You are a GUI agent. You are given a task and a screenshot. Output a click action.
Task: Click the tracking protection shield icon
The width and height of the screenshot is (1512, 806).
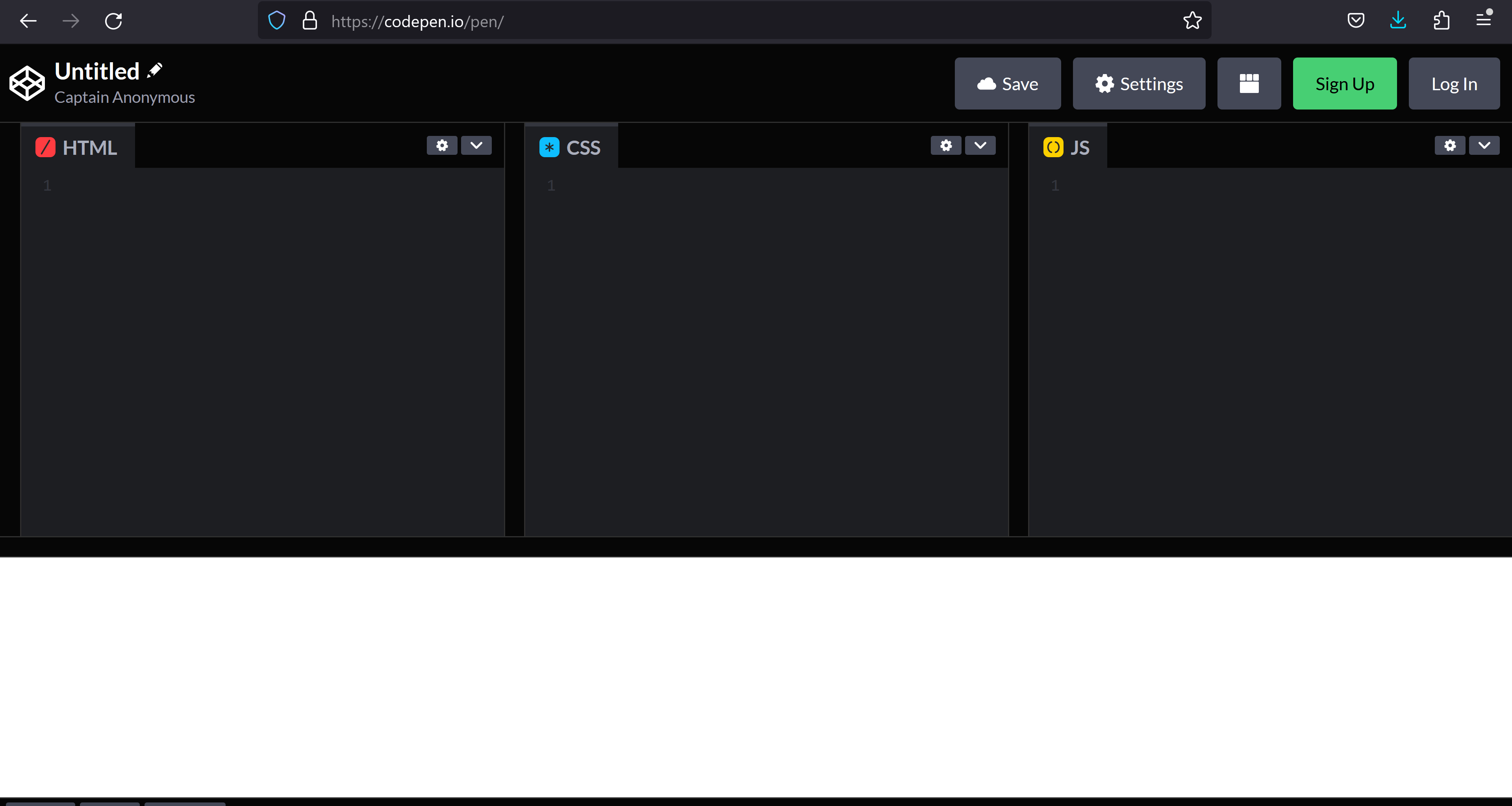coord(276,21)
